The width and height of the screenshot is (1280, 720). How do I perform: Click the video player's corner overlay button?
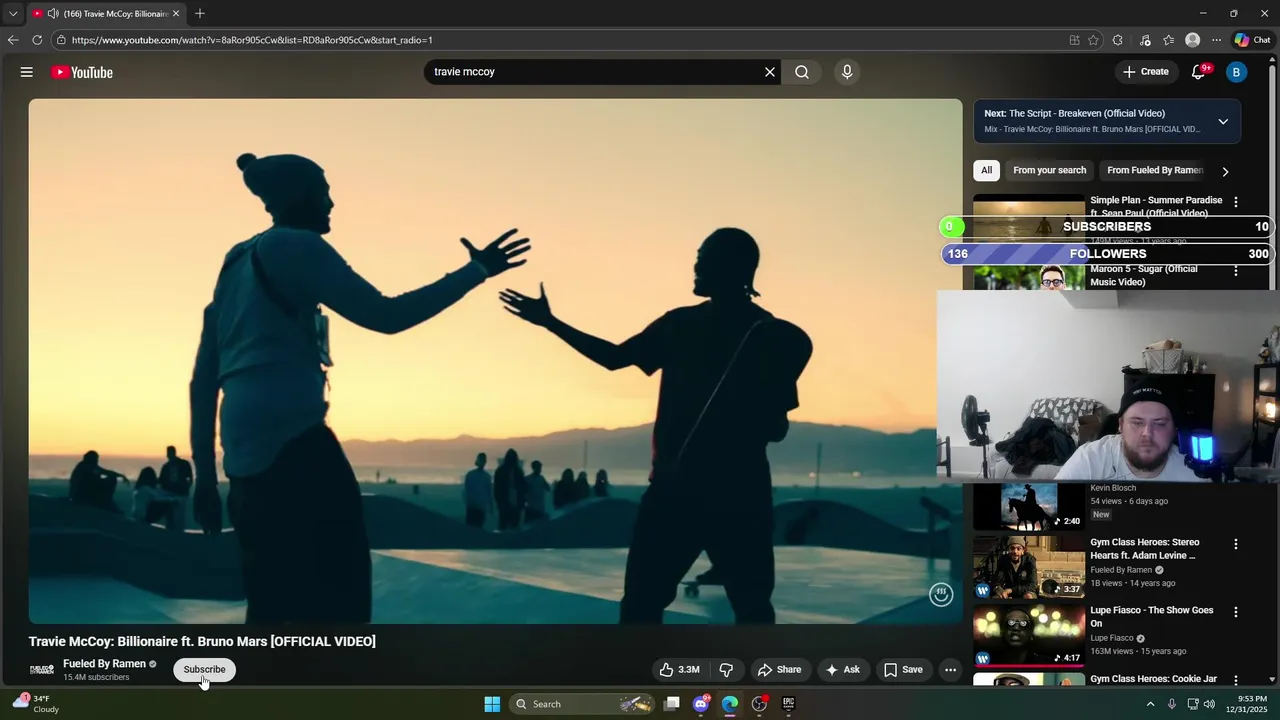[x=941, y=594]
